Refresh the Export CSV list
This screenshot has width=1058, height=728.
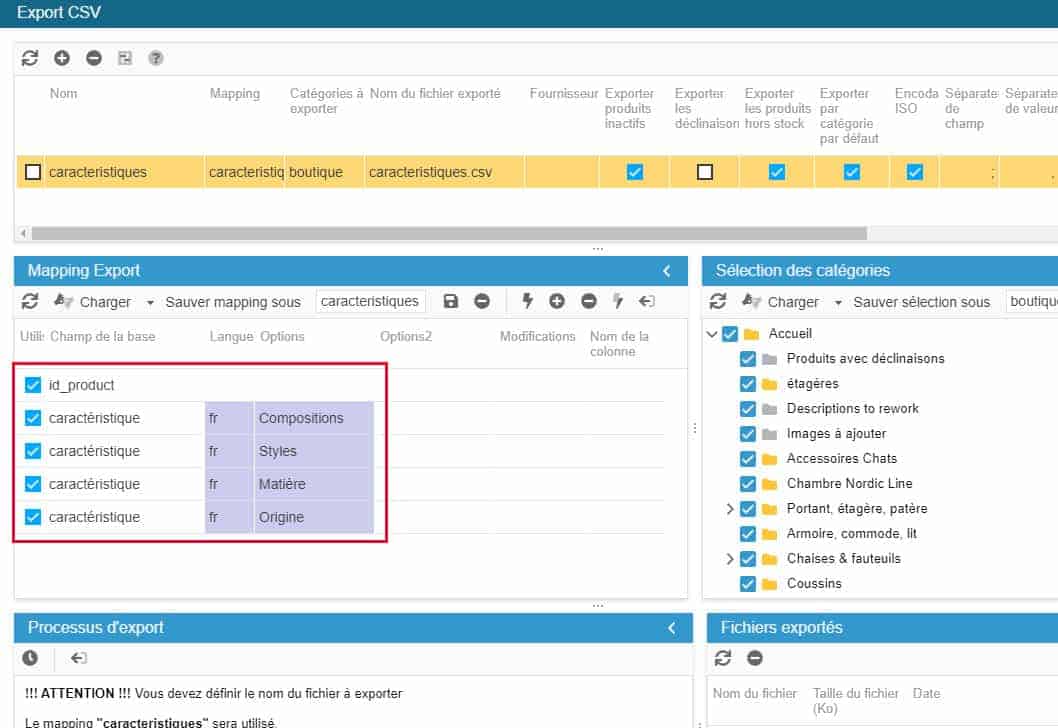tap(30, 58)
